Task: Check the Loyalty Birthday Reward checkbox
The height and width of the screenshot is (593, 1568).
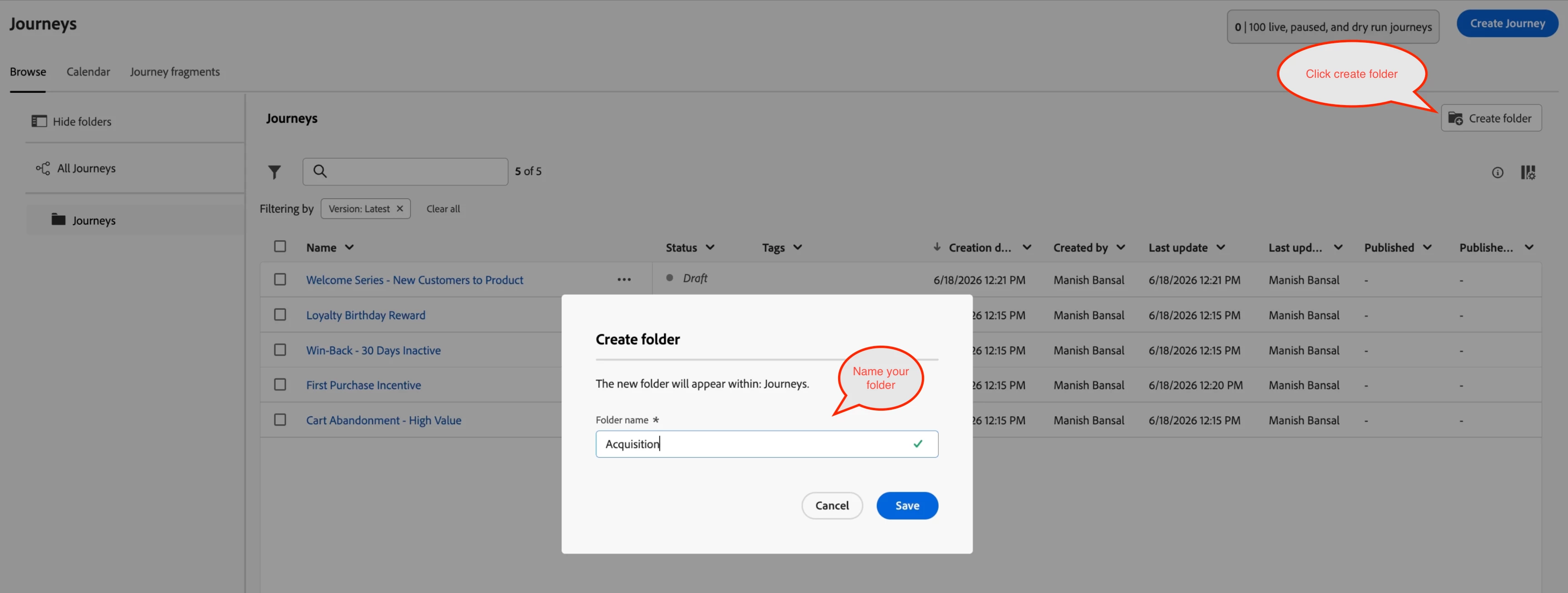Action: [x=280, y=314]
